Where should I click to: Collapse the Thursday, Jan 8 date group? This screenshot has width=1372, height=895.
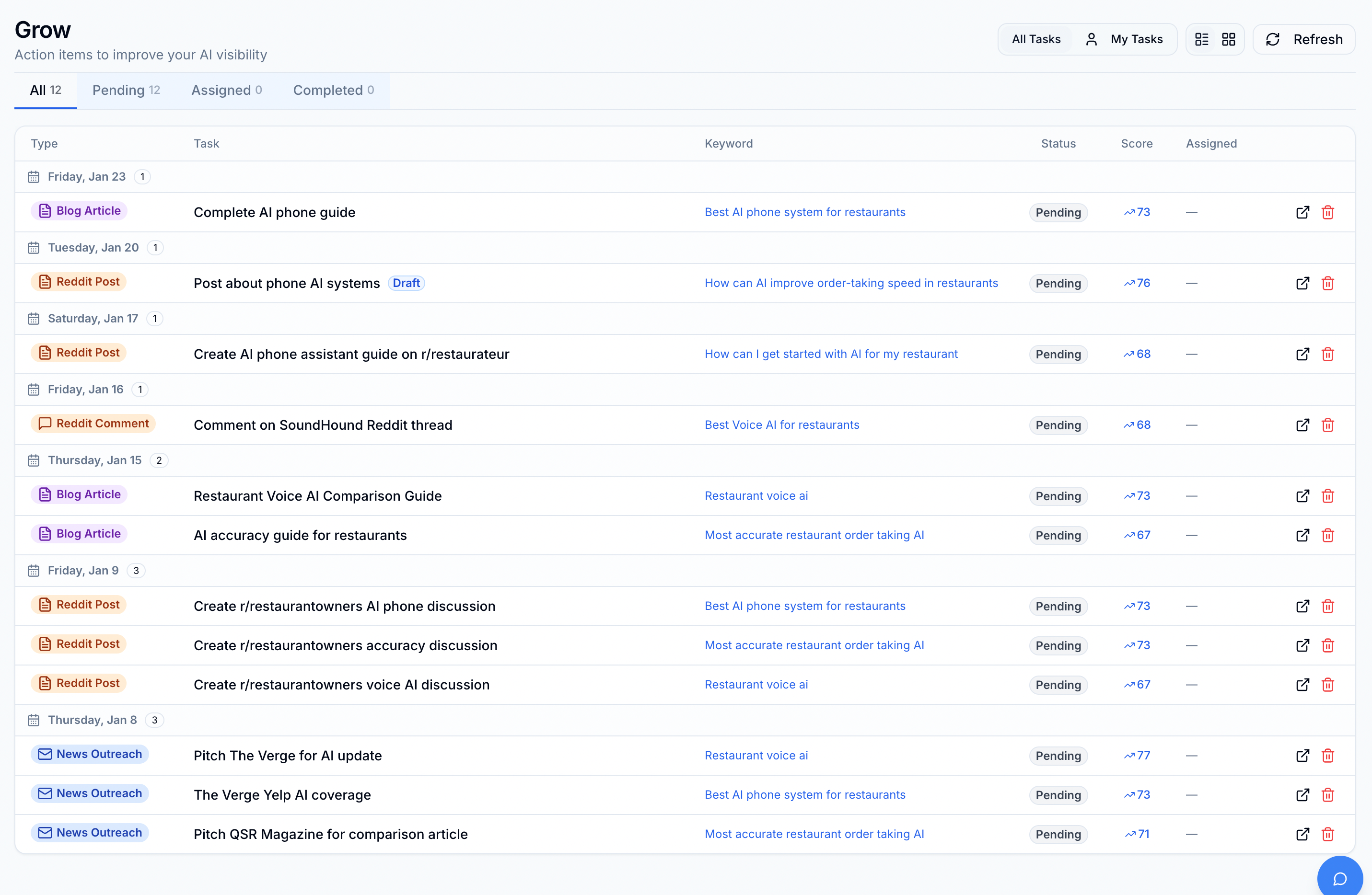(x=92, y=720)
